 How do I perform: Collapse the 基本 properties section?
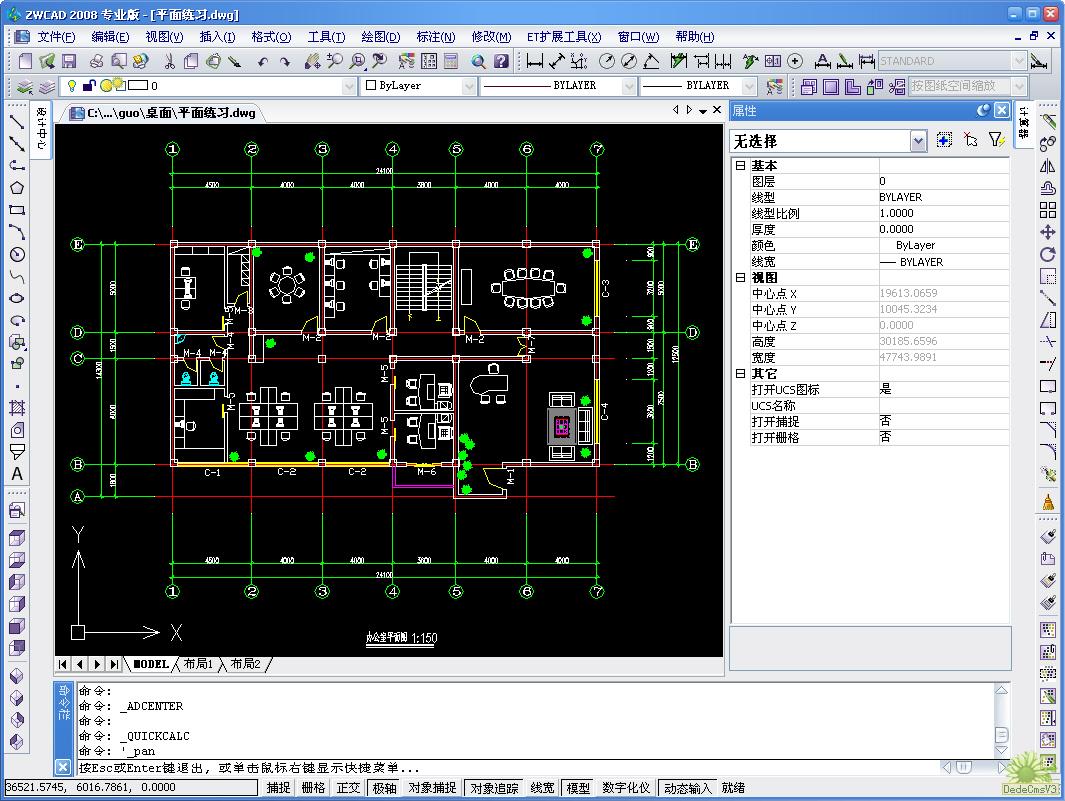pos(740,166)
